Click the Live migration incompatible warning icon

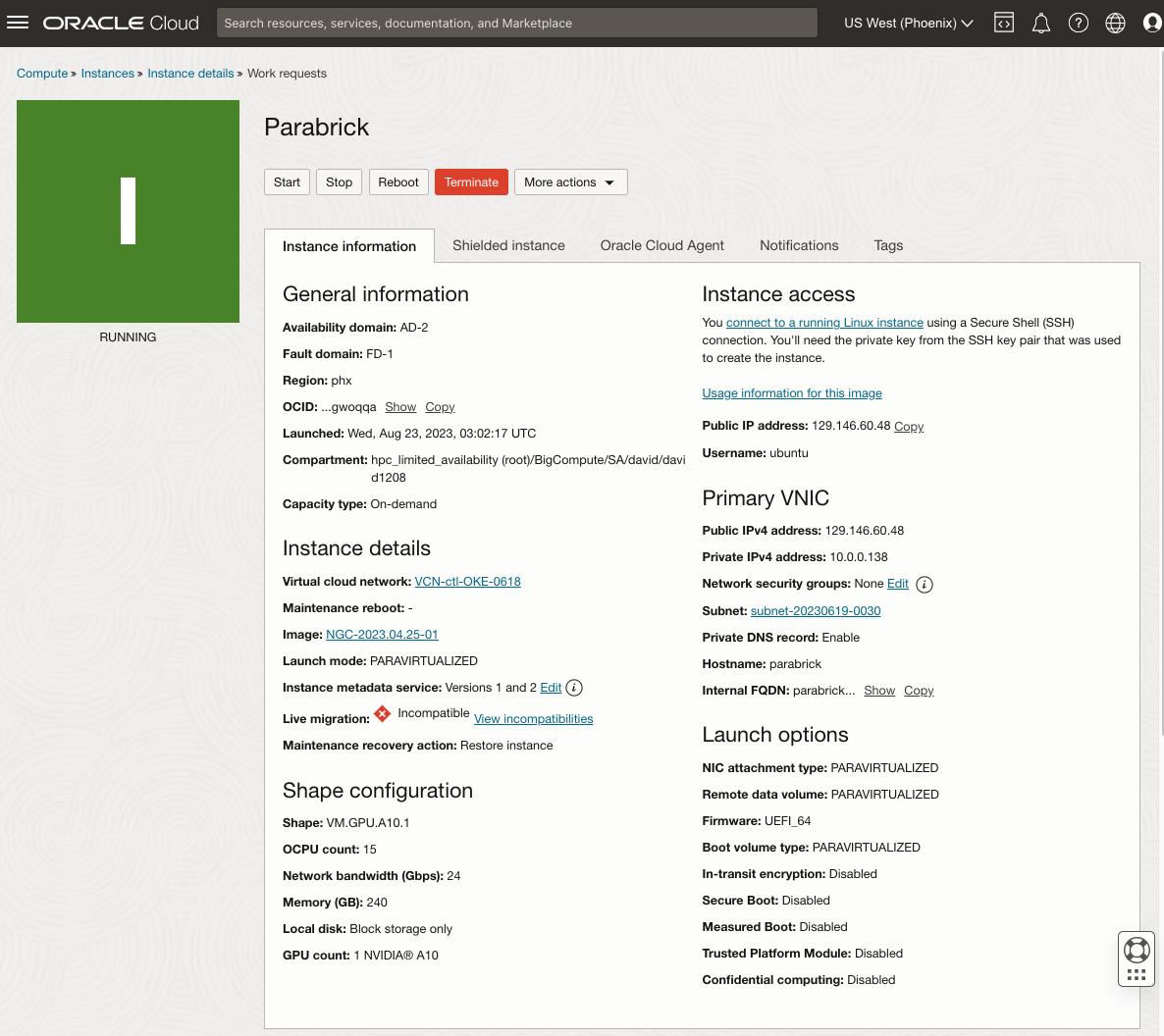coord(383,715)
